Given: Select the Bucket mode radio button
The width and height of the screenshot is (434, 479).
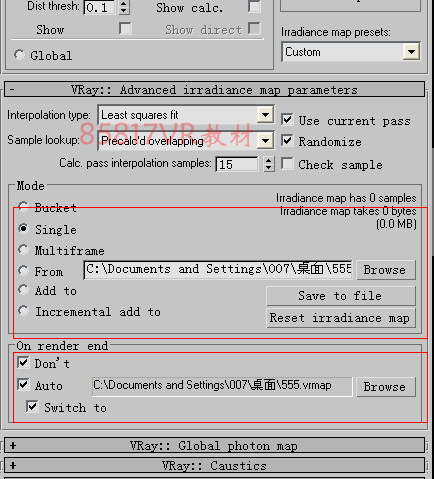Looking at the screenshot, I should 23,207.
